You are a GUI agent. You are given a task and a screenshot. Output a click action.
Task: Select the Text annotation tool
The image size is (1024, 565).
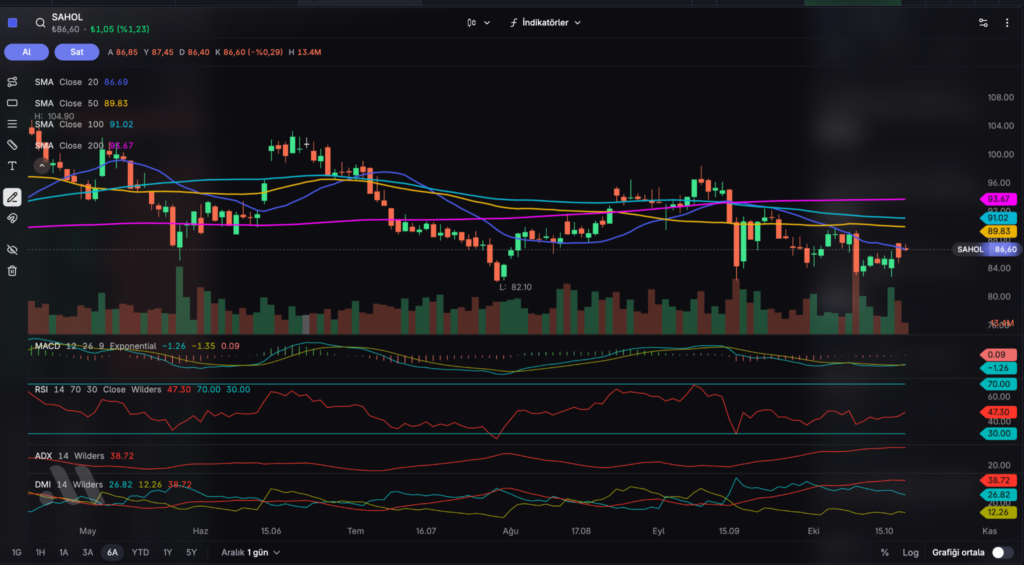click(x=12, y=166)
